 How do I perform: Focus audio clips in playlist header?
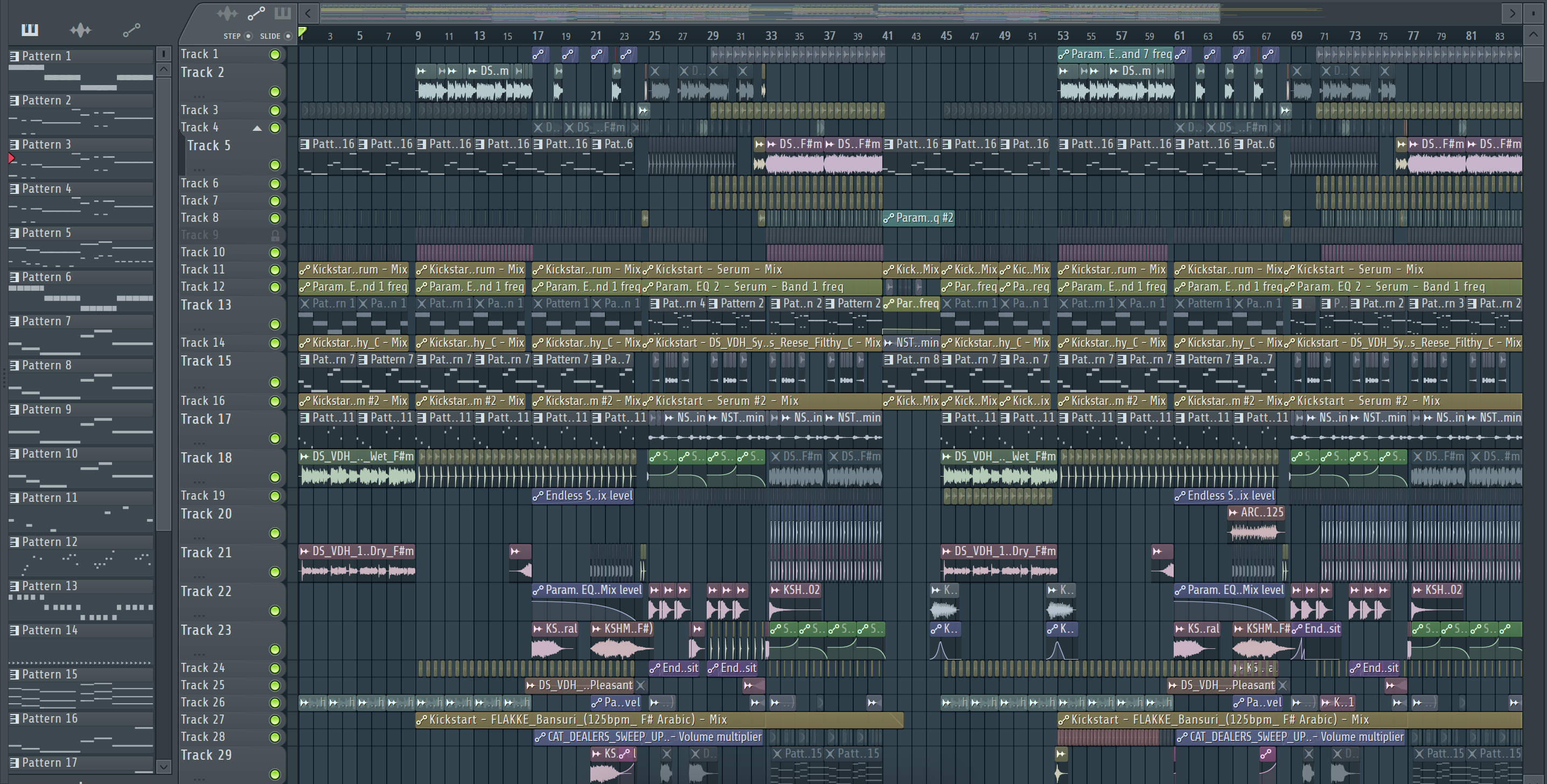227,13
